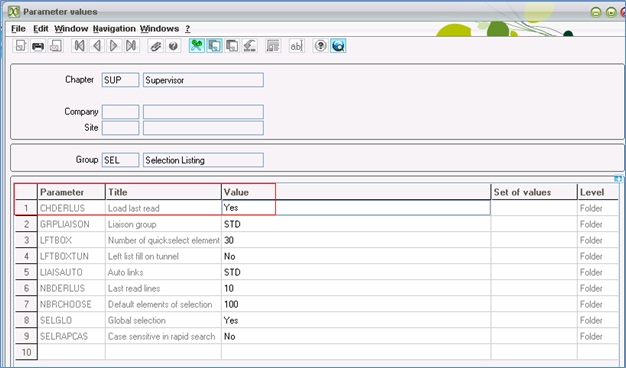Click the highlighted overlapping windows icon

tap(214, 46)
